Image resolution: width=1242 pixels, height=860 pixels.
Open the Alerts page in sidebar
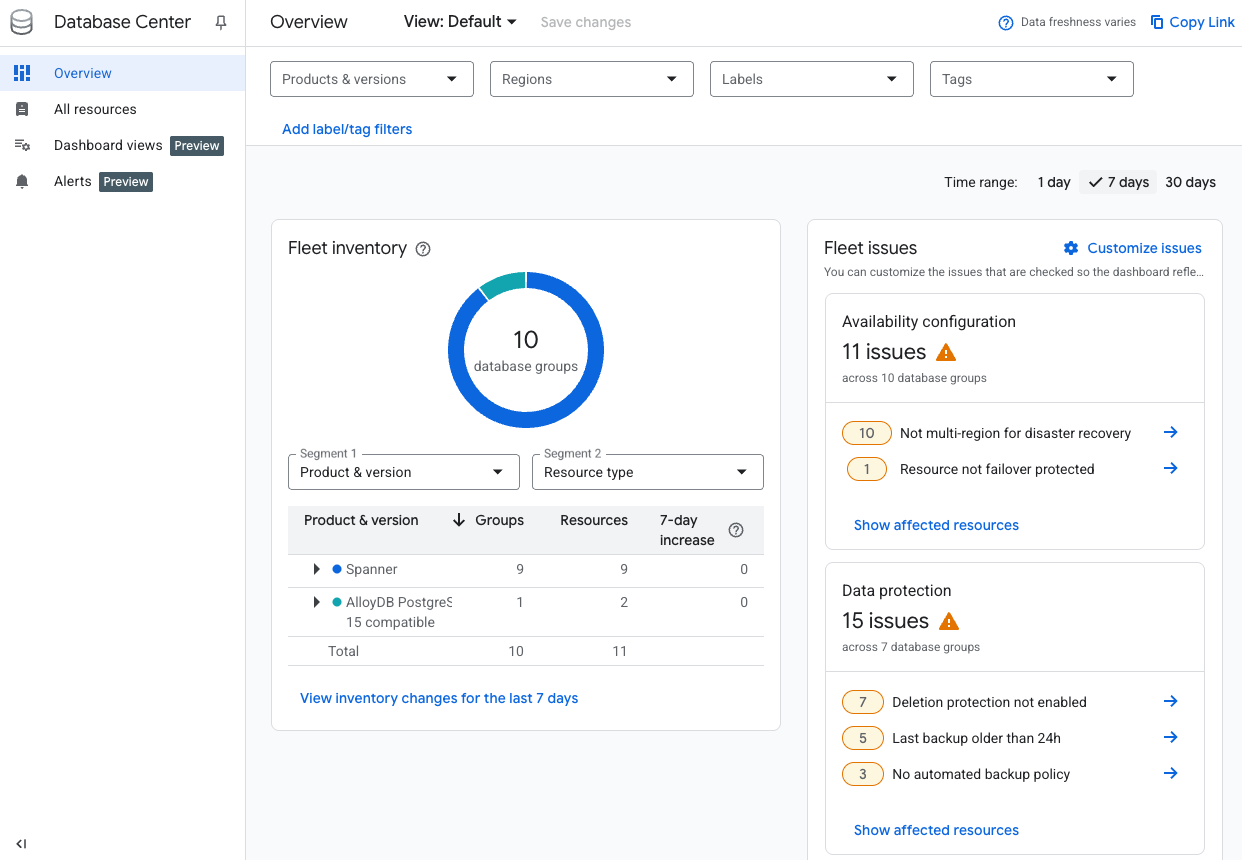coord(73,181)
